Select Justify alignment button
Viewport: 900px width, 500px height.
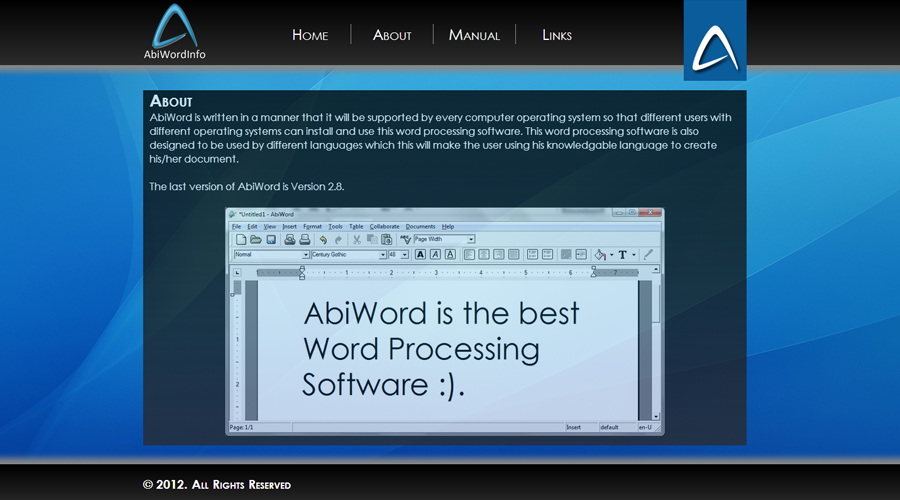[514, 255]
